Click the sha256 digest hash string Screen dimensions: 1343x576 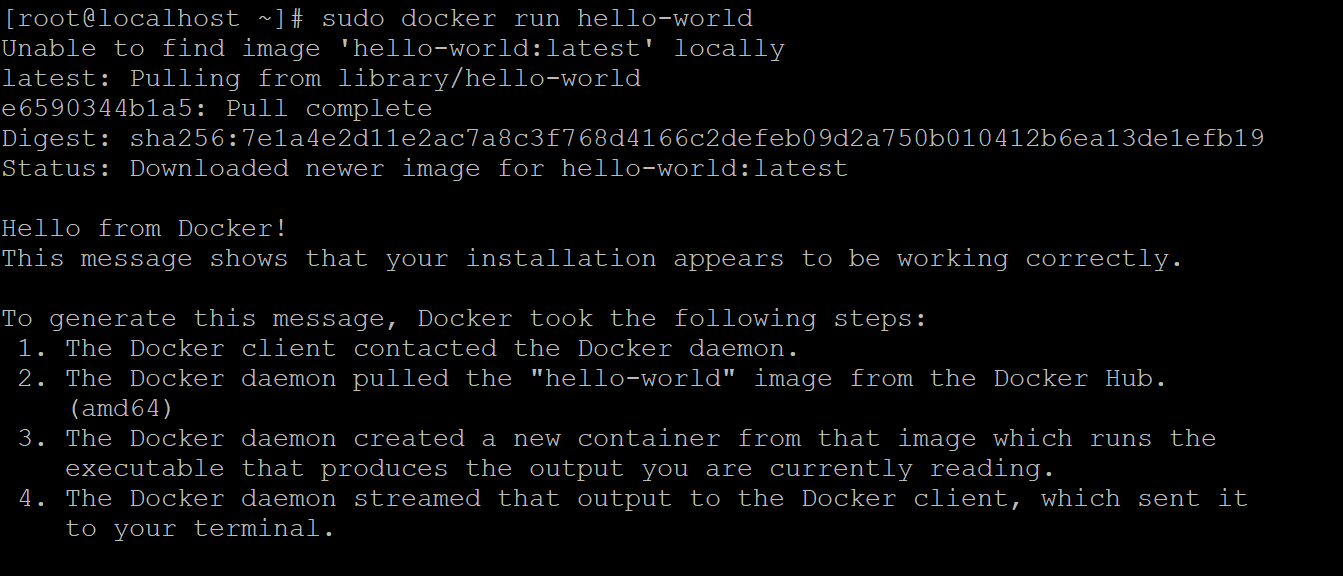(x=697, y=139)
